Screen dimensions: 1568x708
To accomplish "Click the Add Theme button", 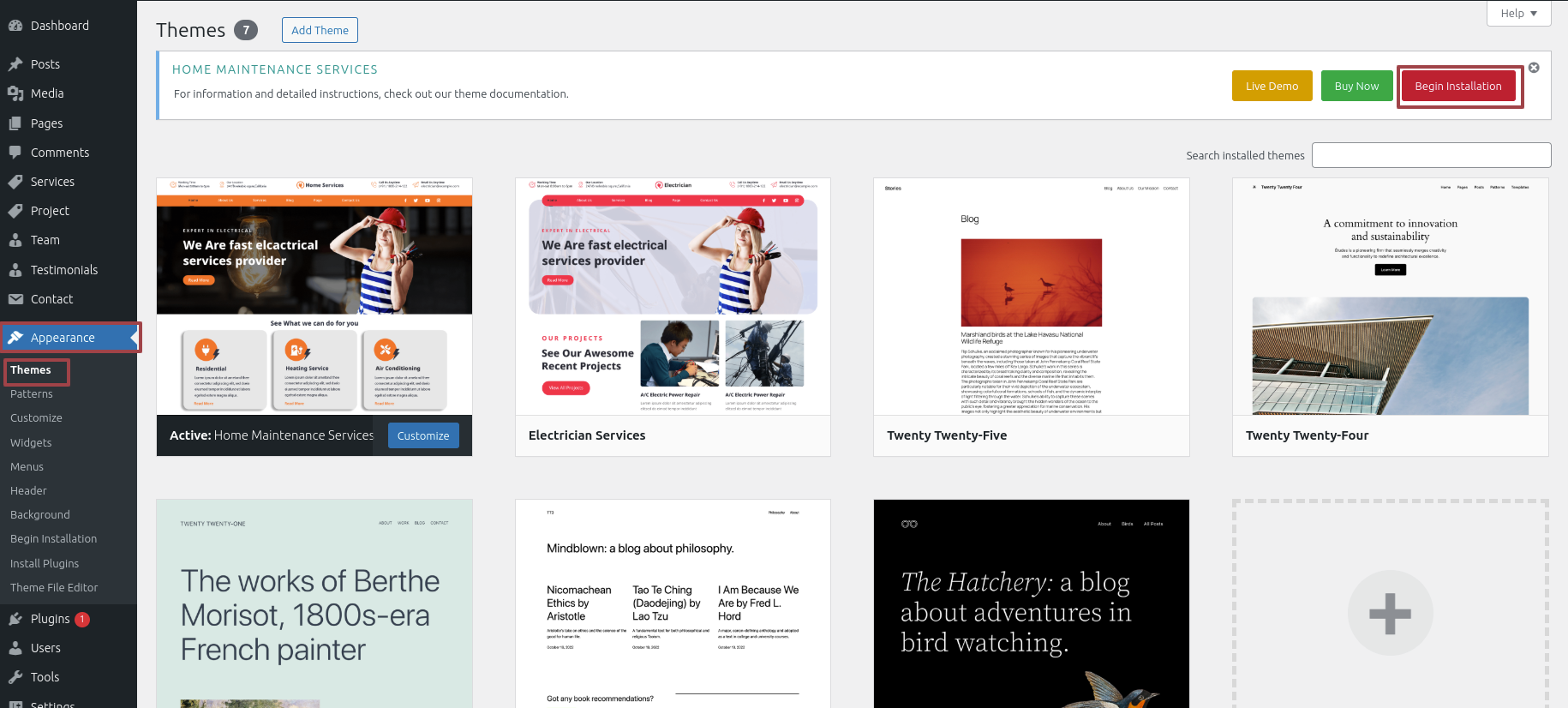I will [320, 30].
